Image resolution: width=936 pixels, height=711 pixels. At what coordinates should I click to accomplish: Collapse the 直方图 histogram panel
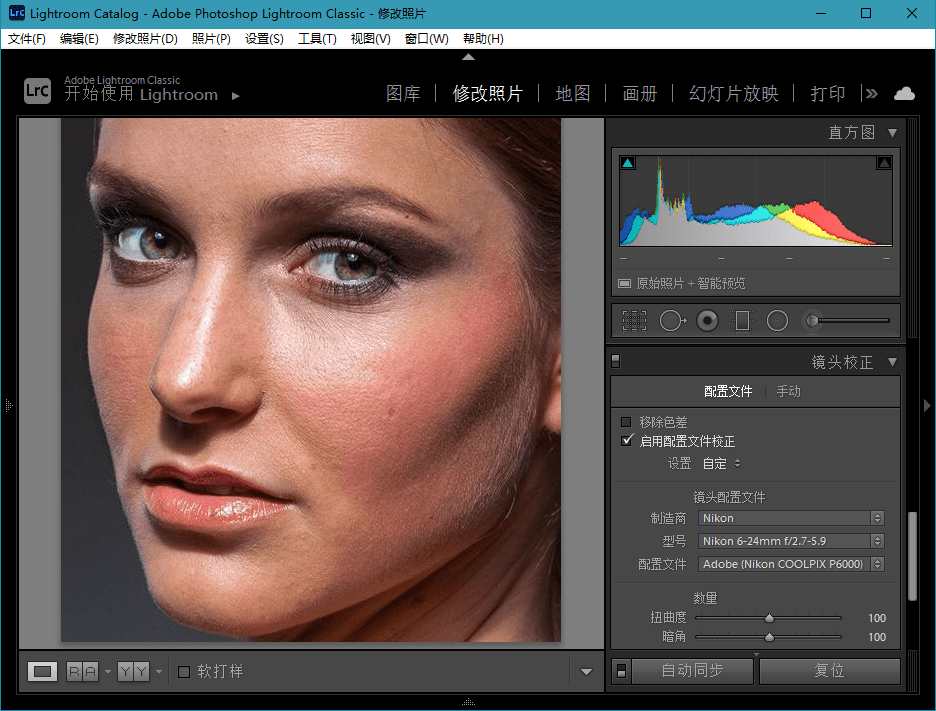[x=893, y=131]
